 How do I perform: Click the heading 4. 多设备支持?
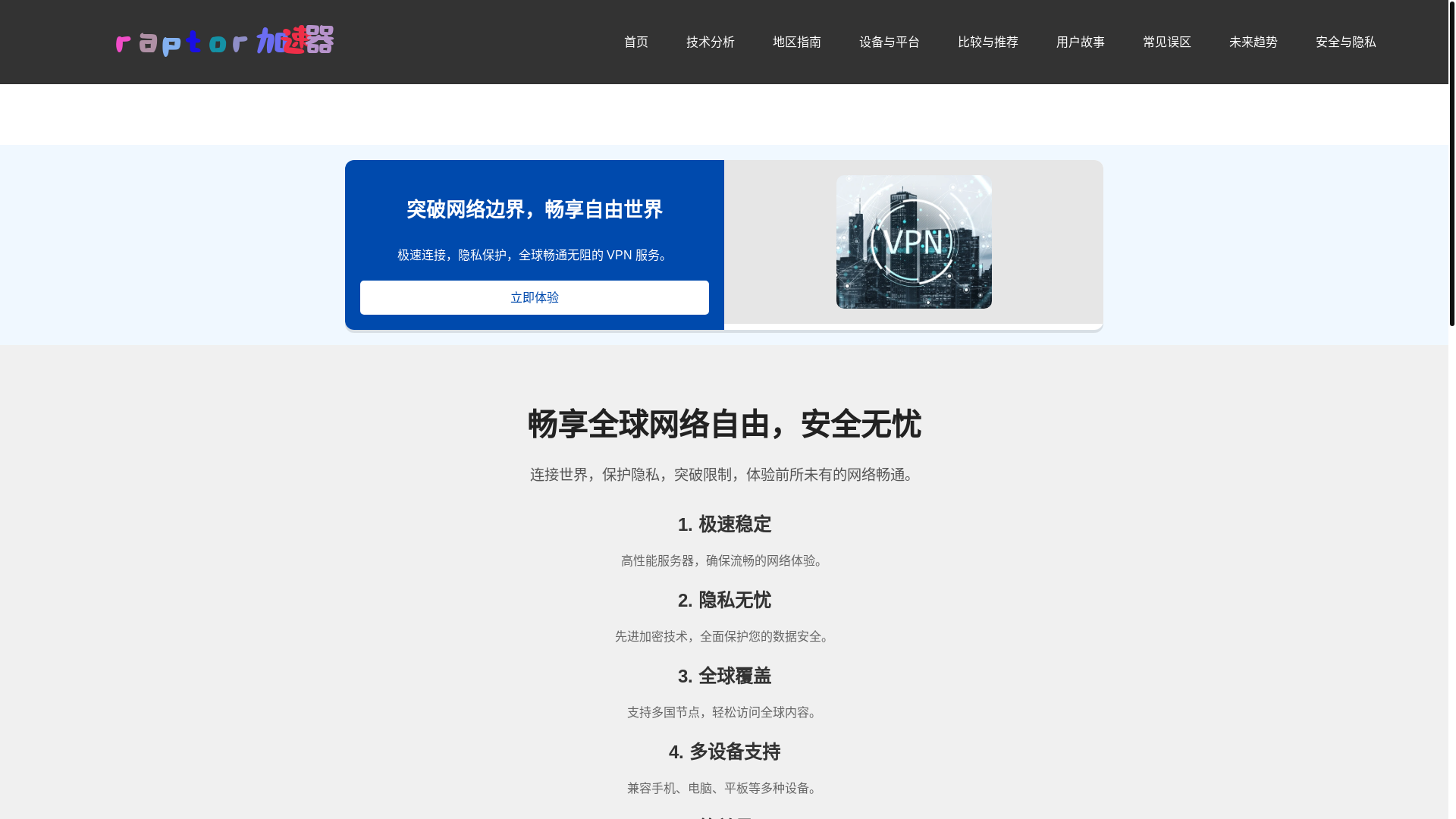tap(724, 752)
